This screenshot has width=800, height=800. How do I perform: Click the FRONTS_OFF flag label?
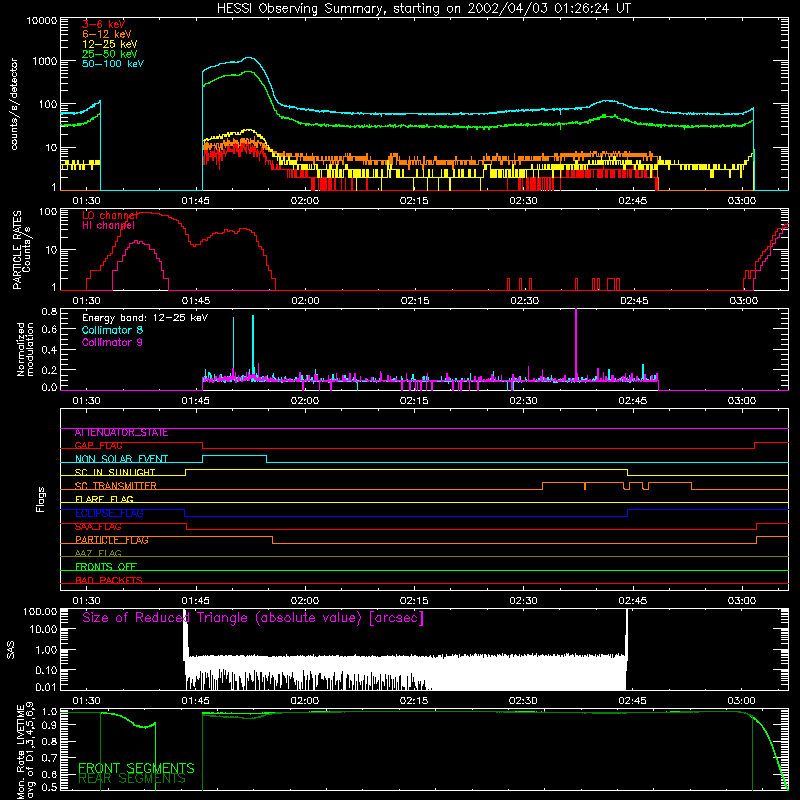coord(106,567)
